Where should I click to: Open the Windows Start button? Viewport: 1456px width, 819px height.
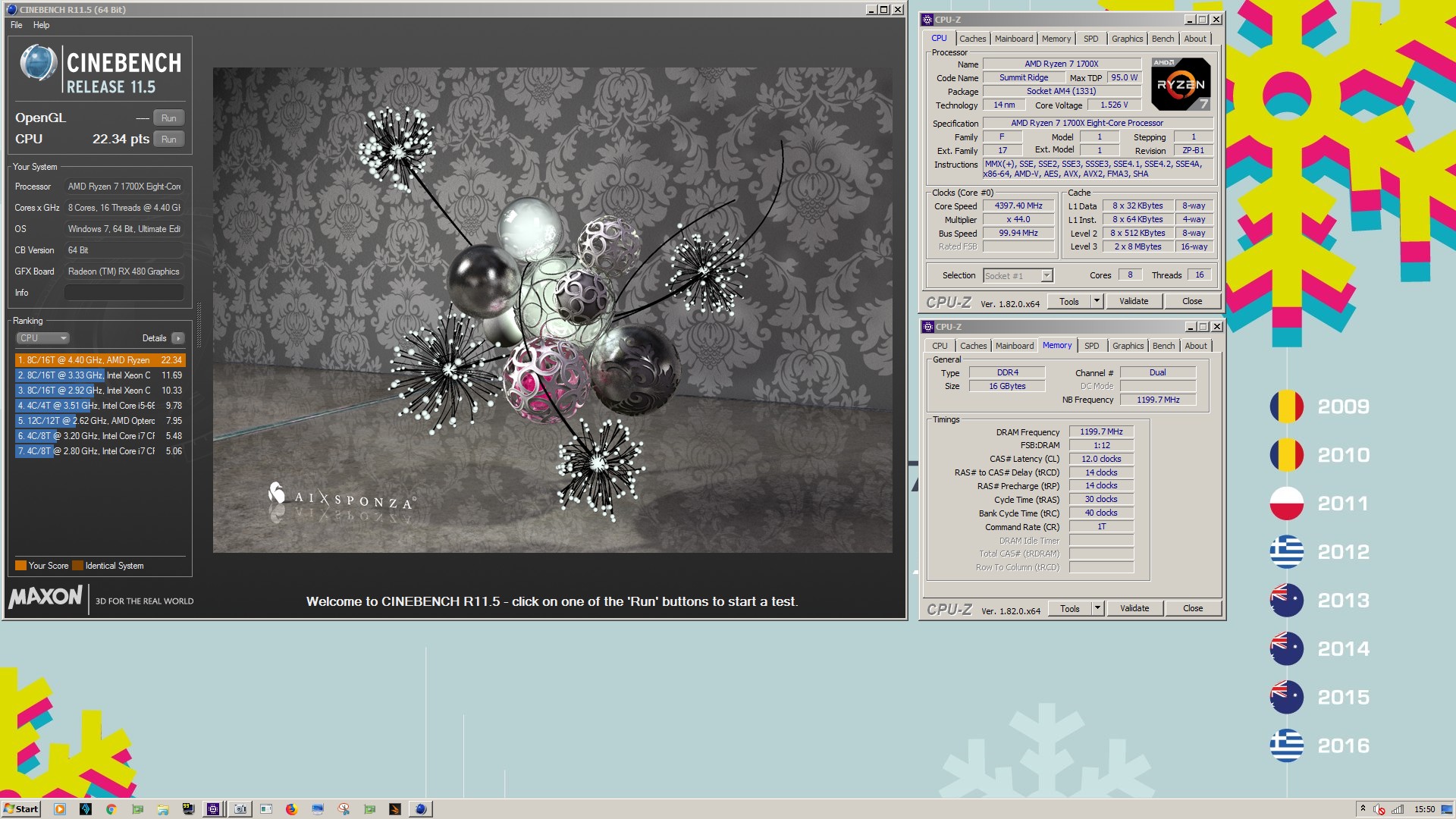(x=21, y=809)
